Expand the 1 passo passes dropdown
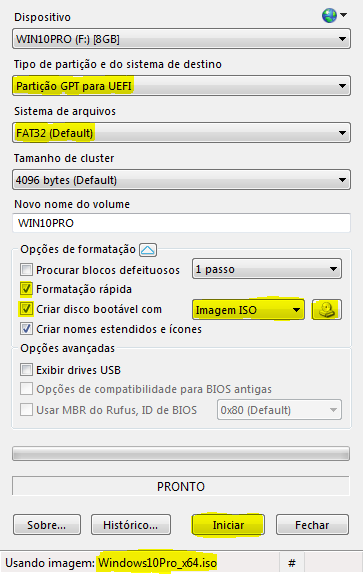This screenshot has width=363, height=574. click(x=267, y=269)
